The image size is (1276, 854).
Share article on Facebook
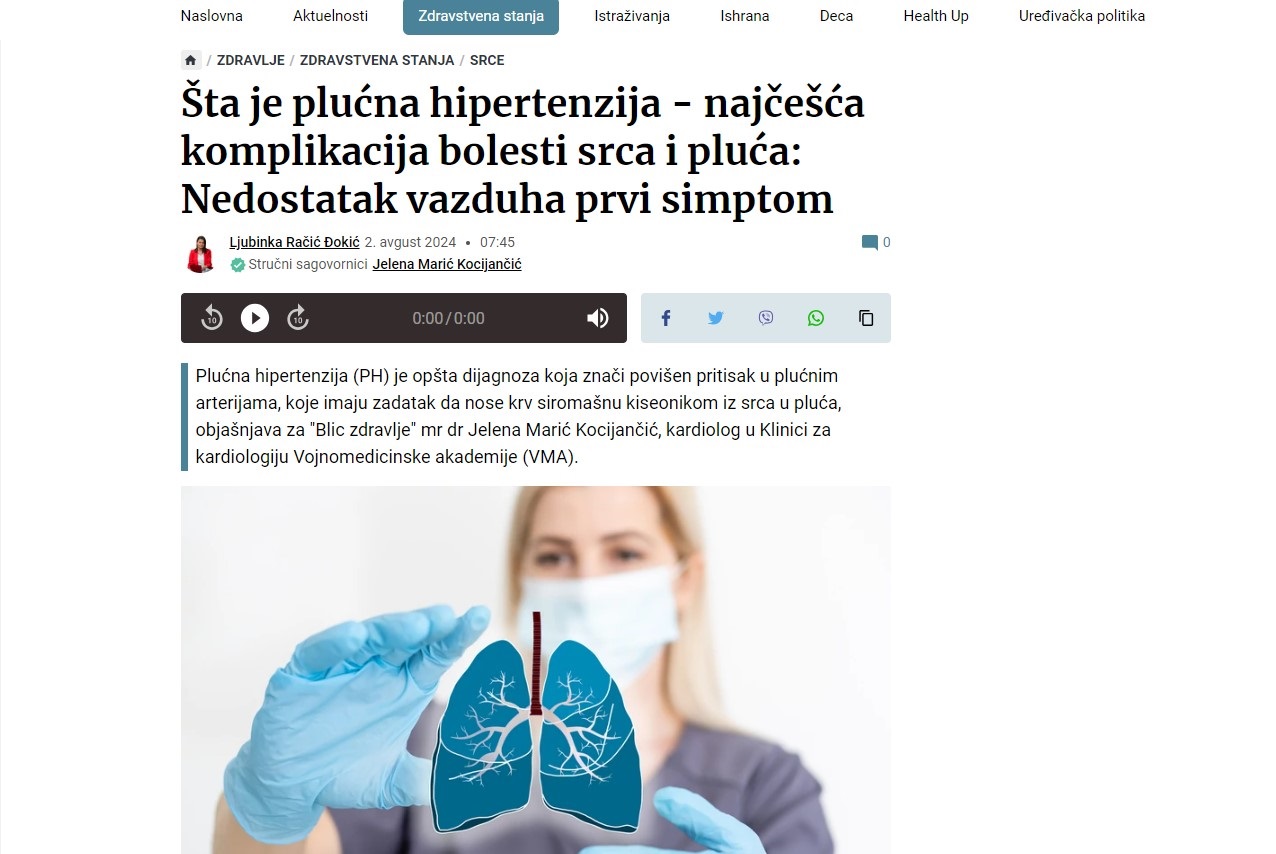666,318
